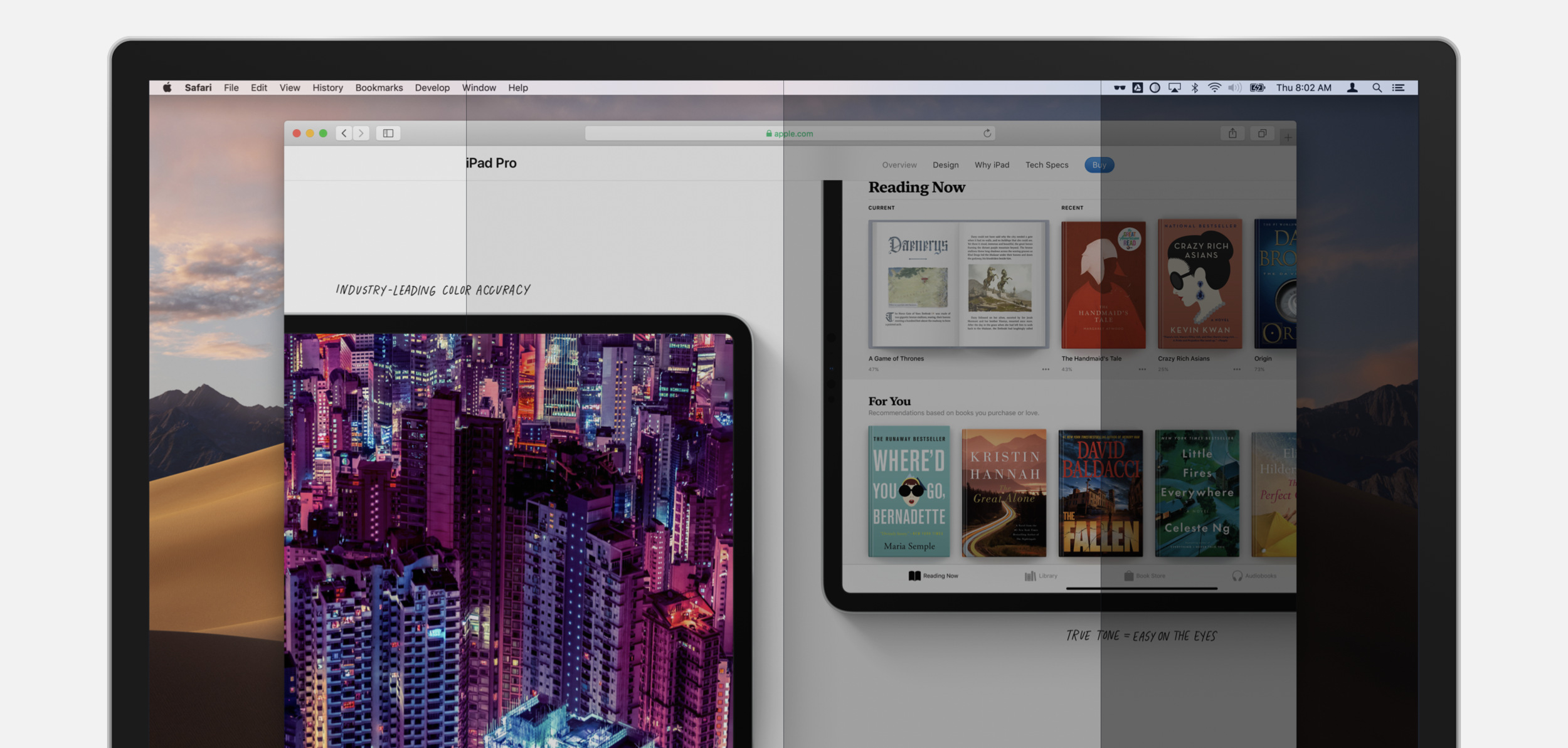Go forward with Safari forward arrow
The width and height of the screenshot is (1568, 748).
361,133
